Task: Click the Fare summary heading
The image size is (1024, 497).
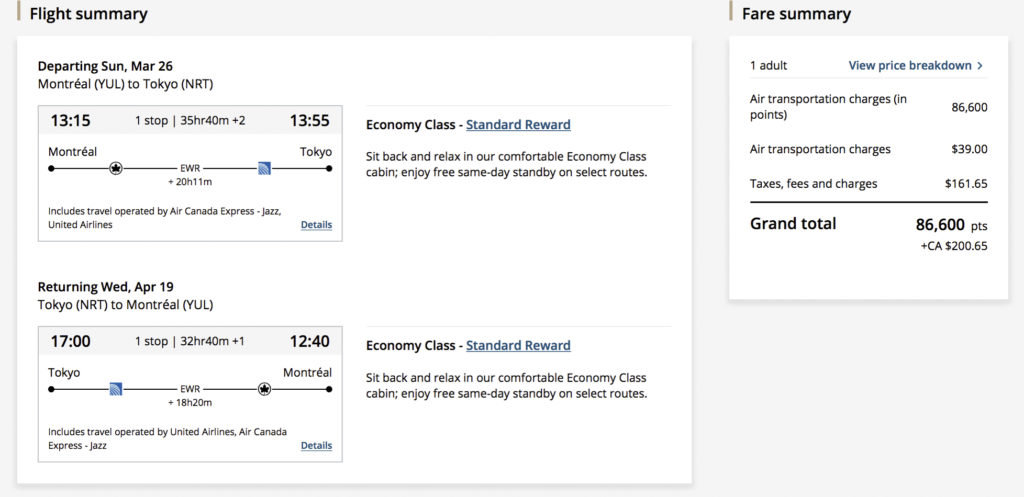Action: point(796,14)
